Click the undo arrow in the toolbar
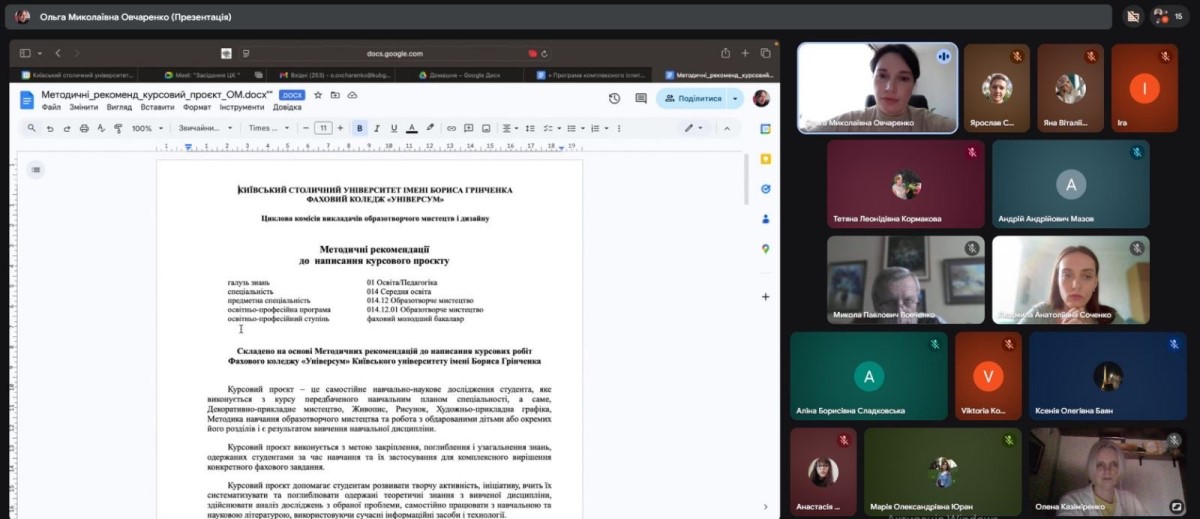This screenshot has width=1200, height=519. coord(50,128)
